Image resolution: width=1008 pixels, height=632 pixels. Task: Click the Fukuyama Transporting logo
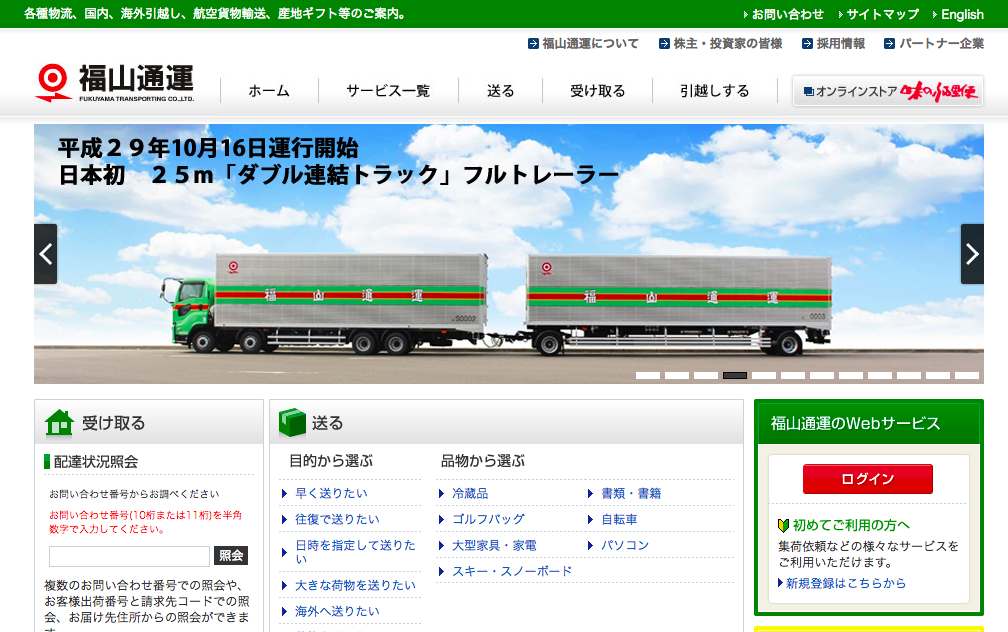(x=114, y=83)
